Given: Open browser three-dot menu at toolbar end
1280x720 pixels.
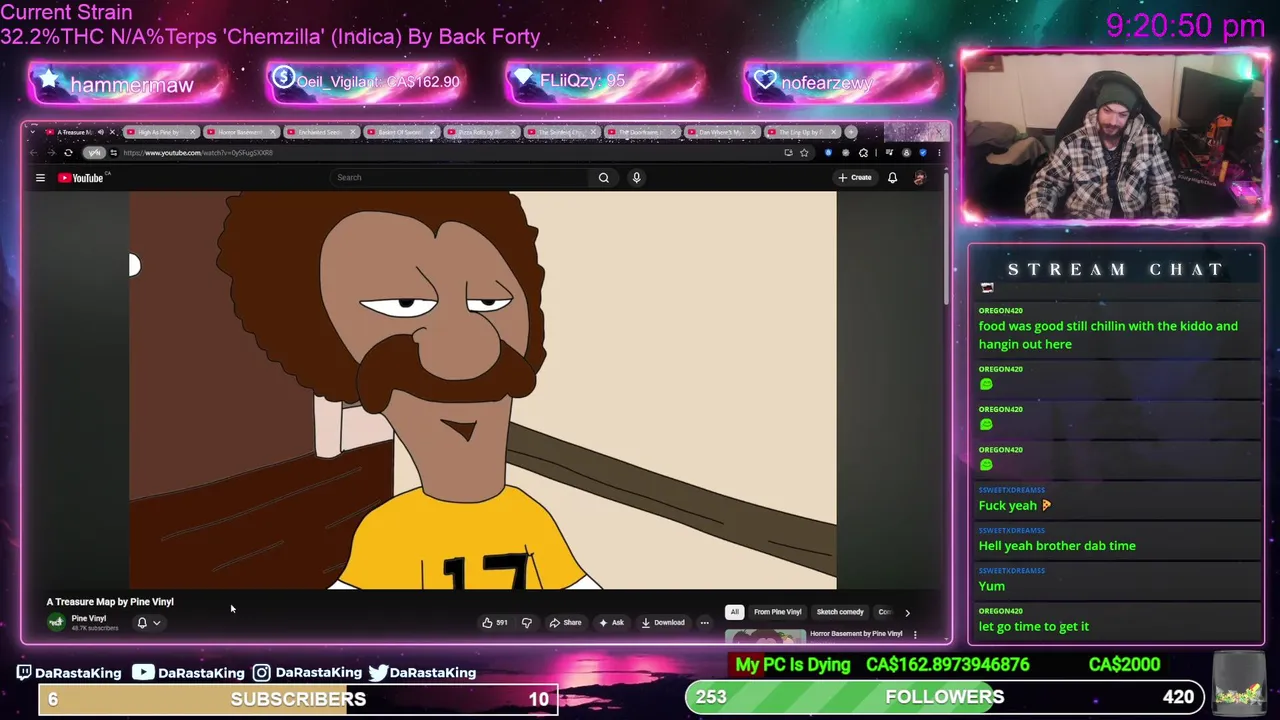Looking at the screenshot, I should 938,153.
